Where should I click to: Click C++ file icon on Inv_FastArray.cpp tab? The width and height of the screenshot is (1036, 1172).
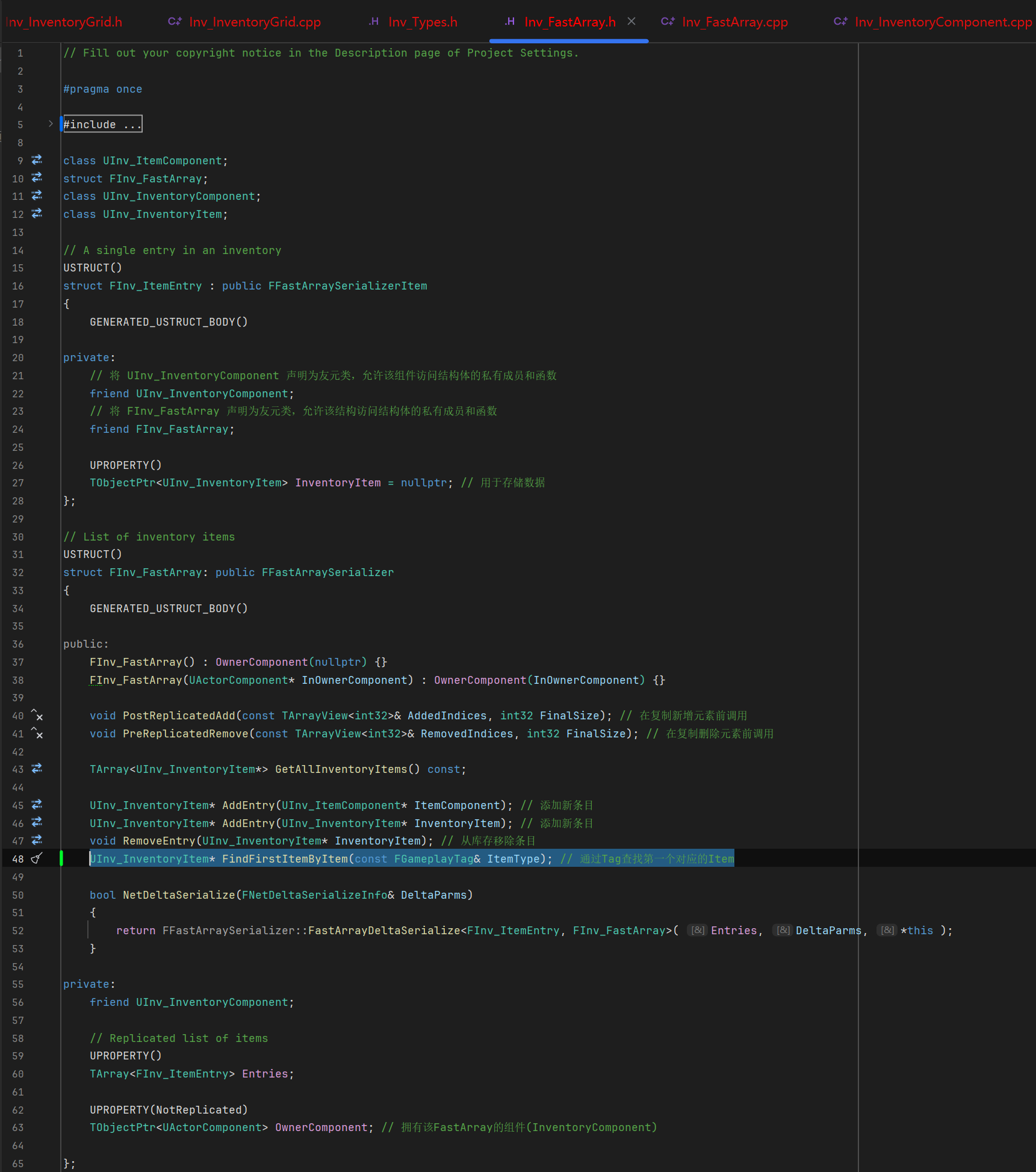[x=668, y=22]
